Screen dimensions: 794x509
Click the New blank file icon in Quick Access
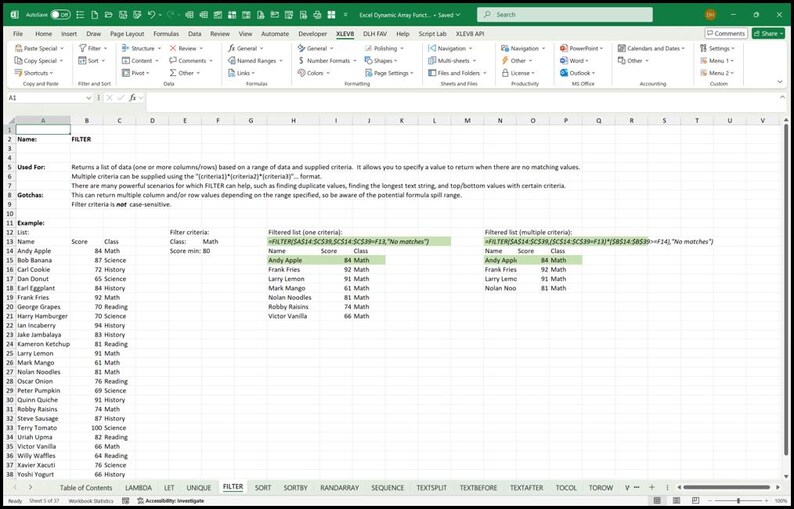pos(94,15)
